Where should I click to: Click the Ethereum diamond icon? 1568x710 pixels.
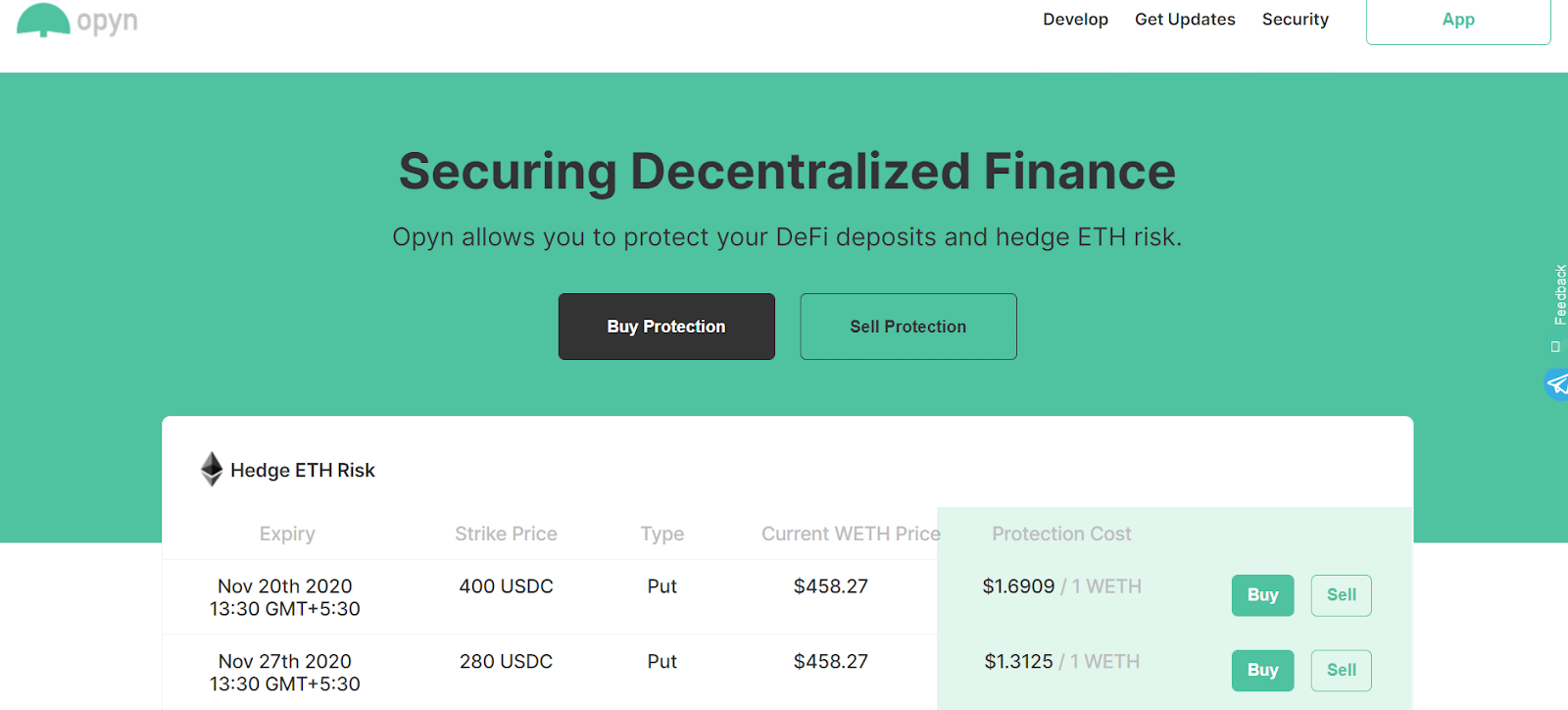pyautogui.click(x=212, y=469)
